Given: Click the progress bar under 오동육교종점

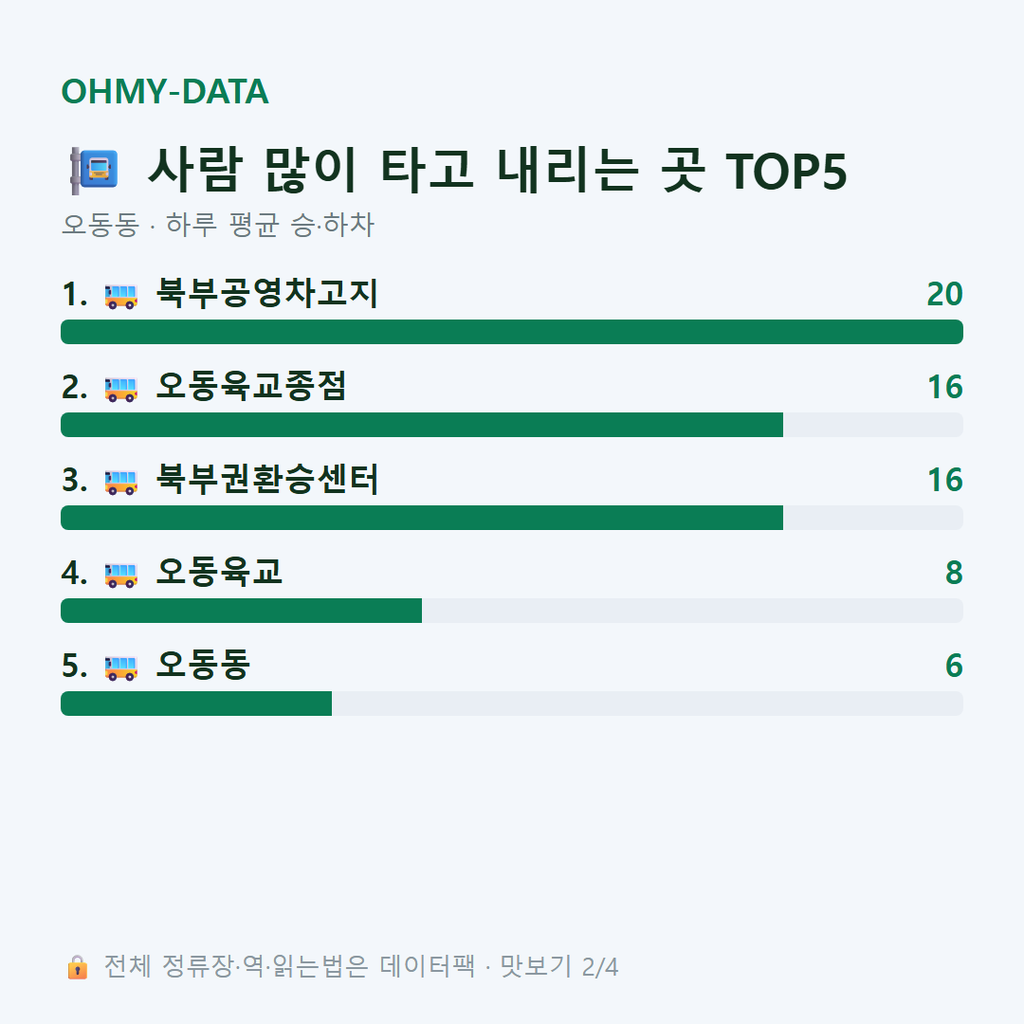Looking at the screenshot, I should (x=512, y=424).
